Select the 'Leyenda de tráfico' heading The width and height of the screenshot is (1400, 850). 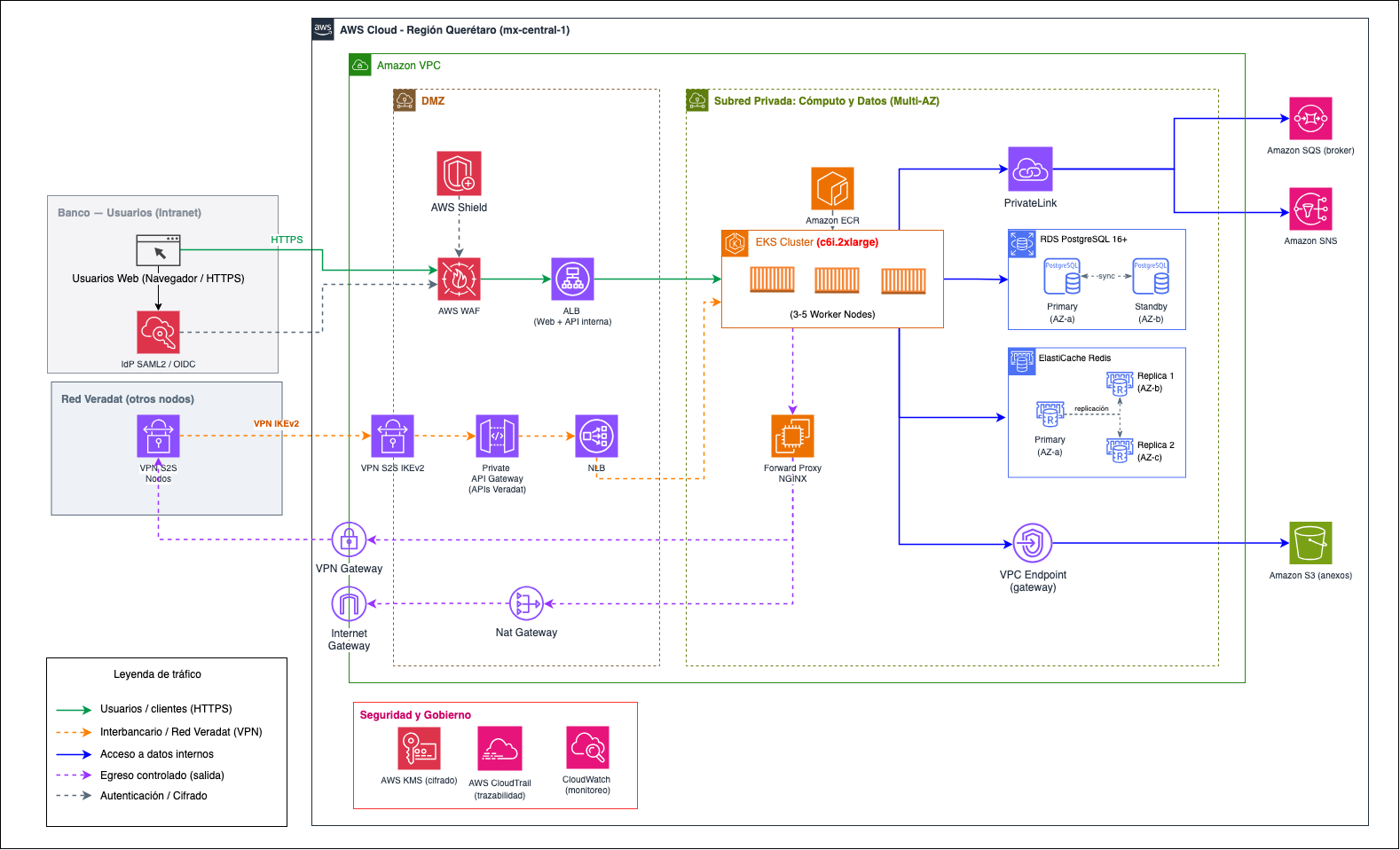coord(157,674)
